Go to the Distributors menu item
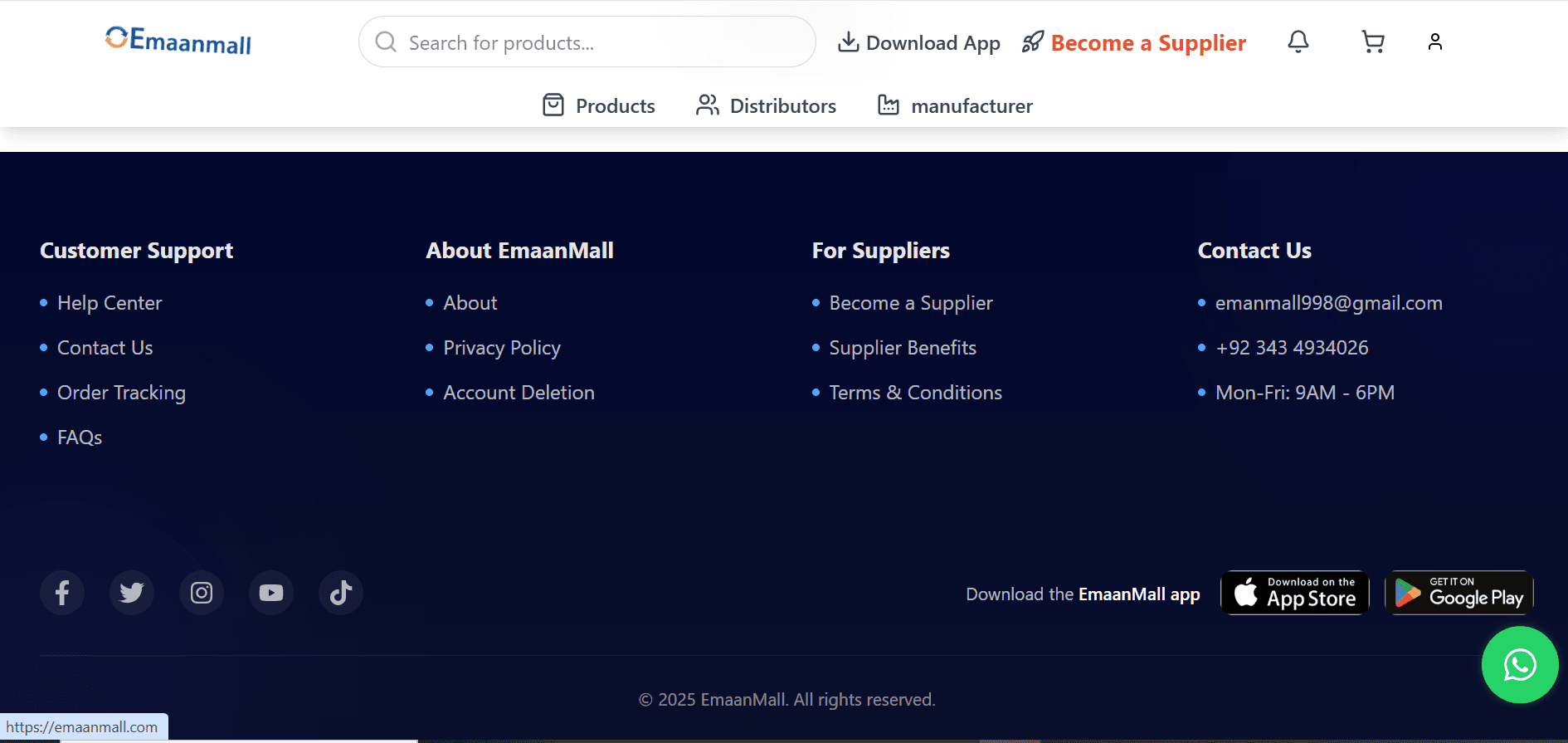 click(766, 105)
